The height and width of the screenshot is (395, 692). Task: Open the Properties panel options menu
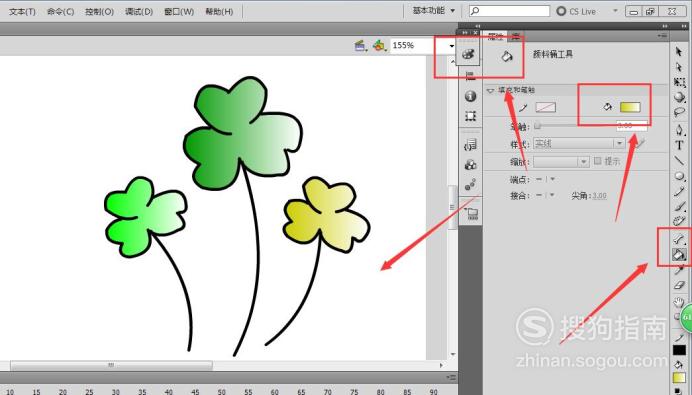click(x=662, y=36)
